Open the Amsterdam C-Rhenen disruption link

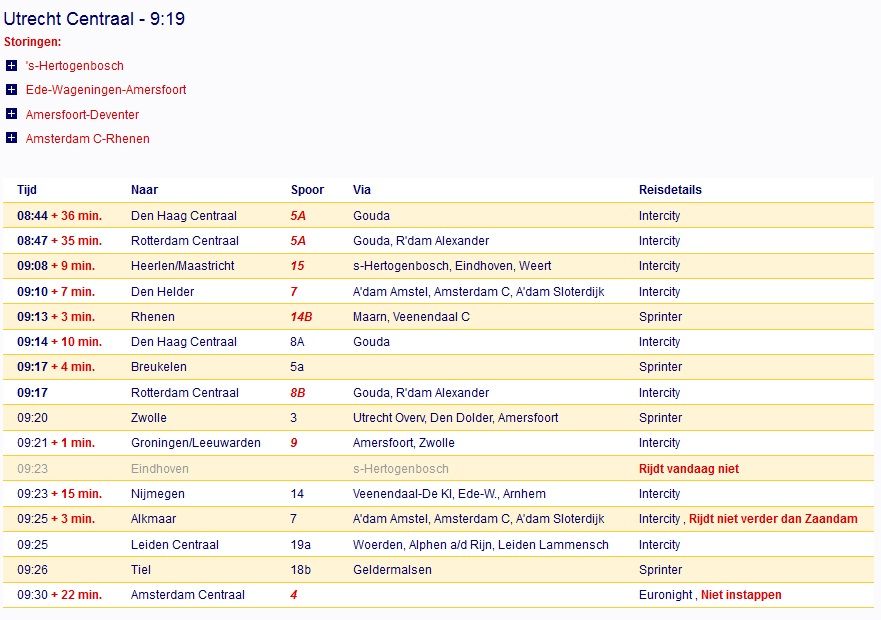point(88,139)
